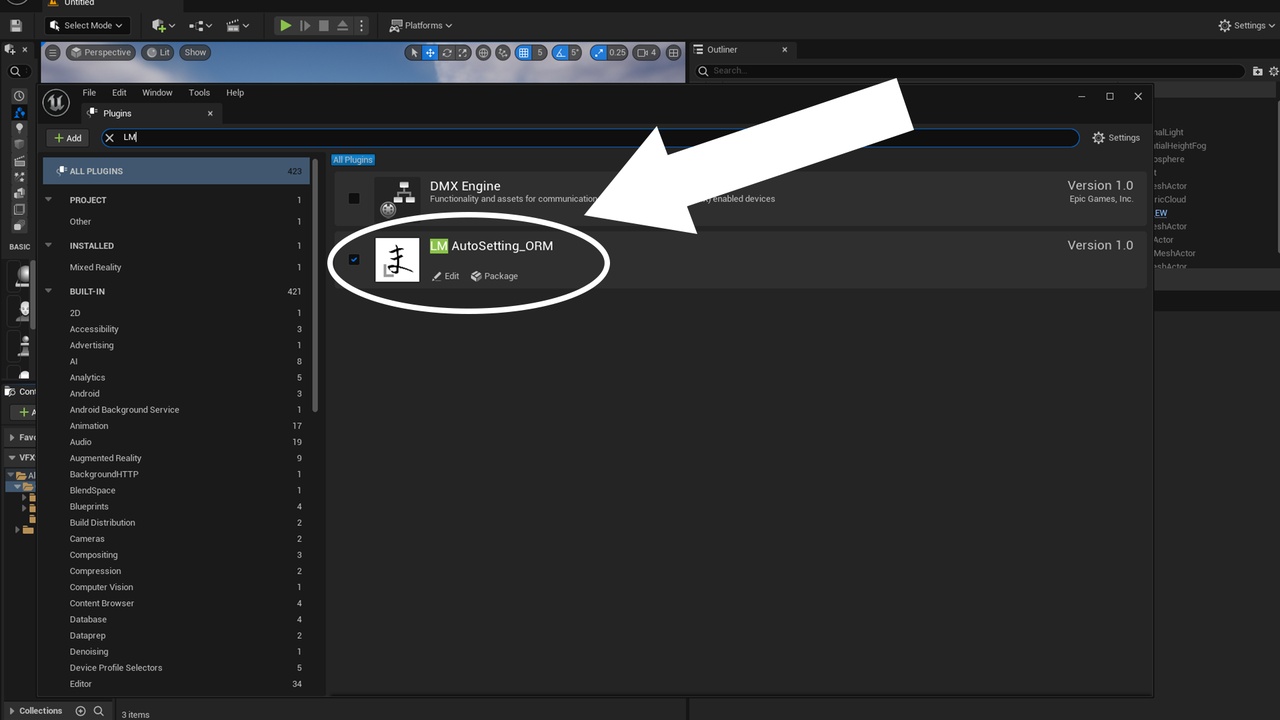This screenshot has height=720, width=1280.
Task: Open viewport hamburger options menu
Action: (53, 52)
